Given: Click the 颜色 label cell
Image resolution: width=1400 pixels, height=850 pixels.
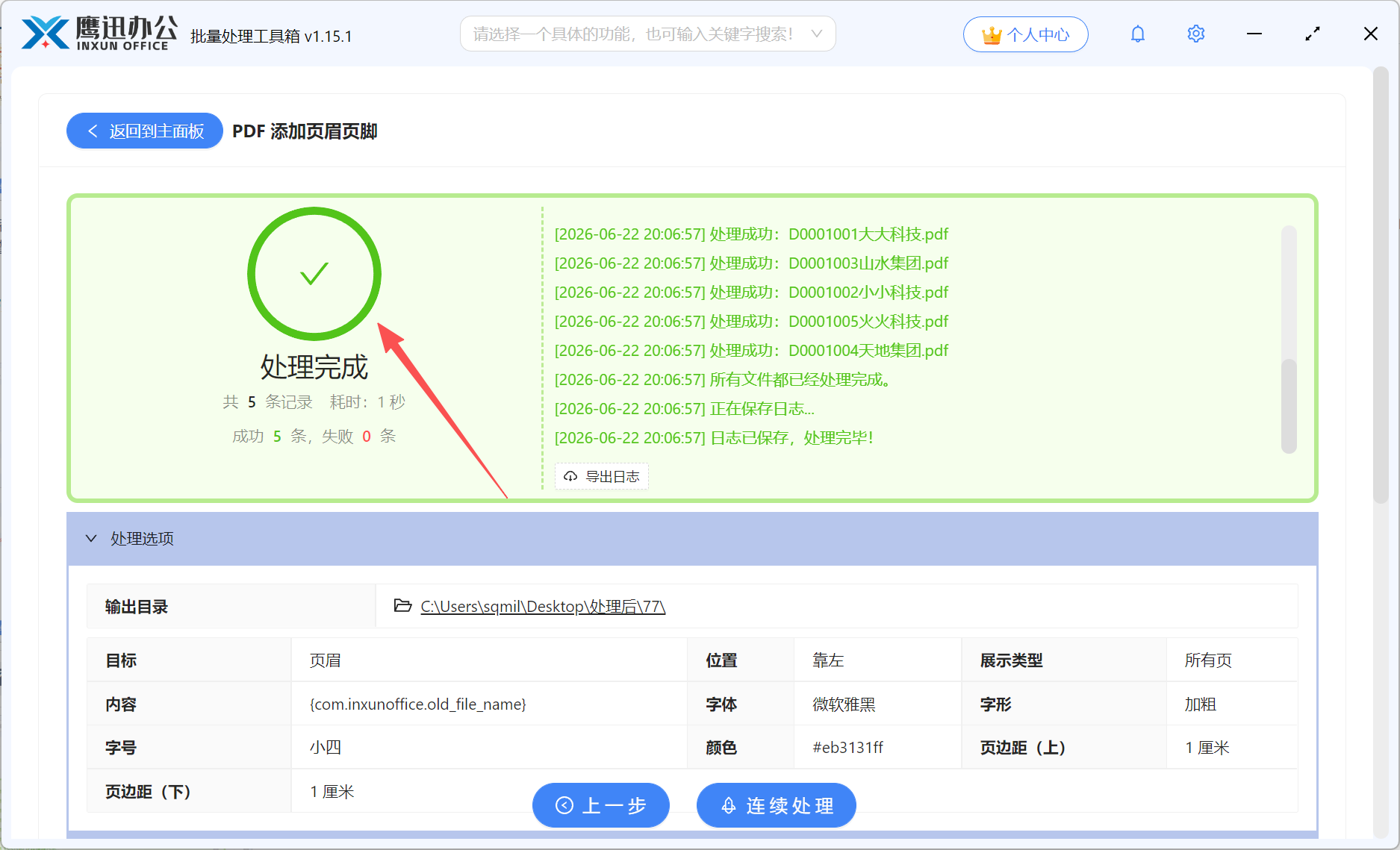Looking at the screenshot, I should click(x=741, y=748).
